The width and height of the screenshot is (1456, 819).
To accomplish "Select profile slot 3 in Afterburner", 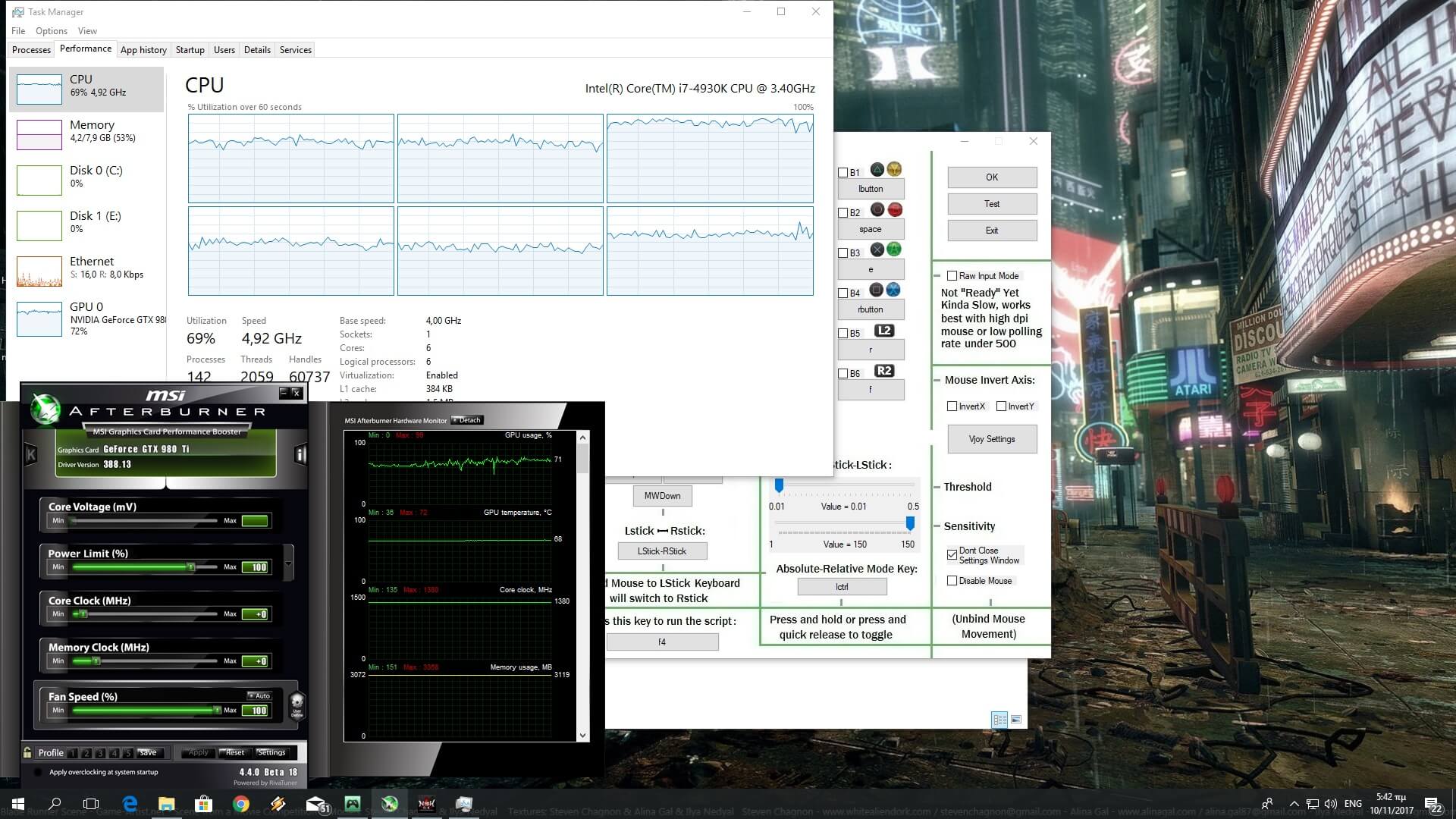I will (100, 753).
